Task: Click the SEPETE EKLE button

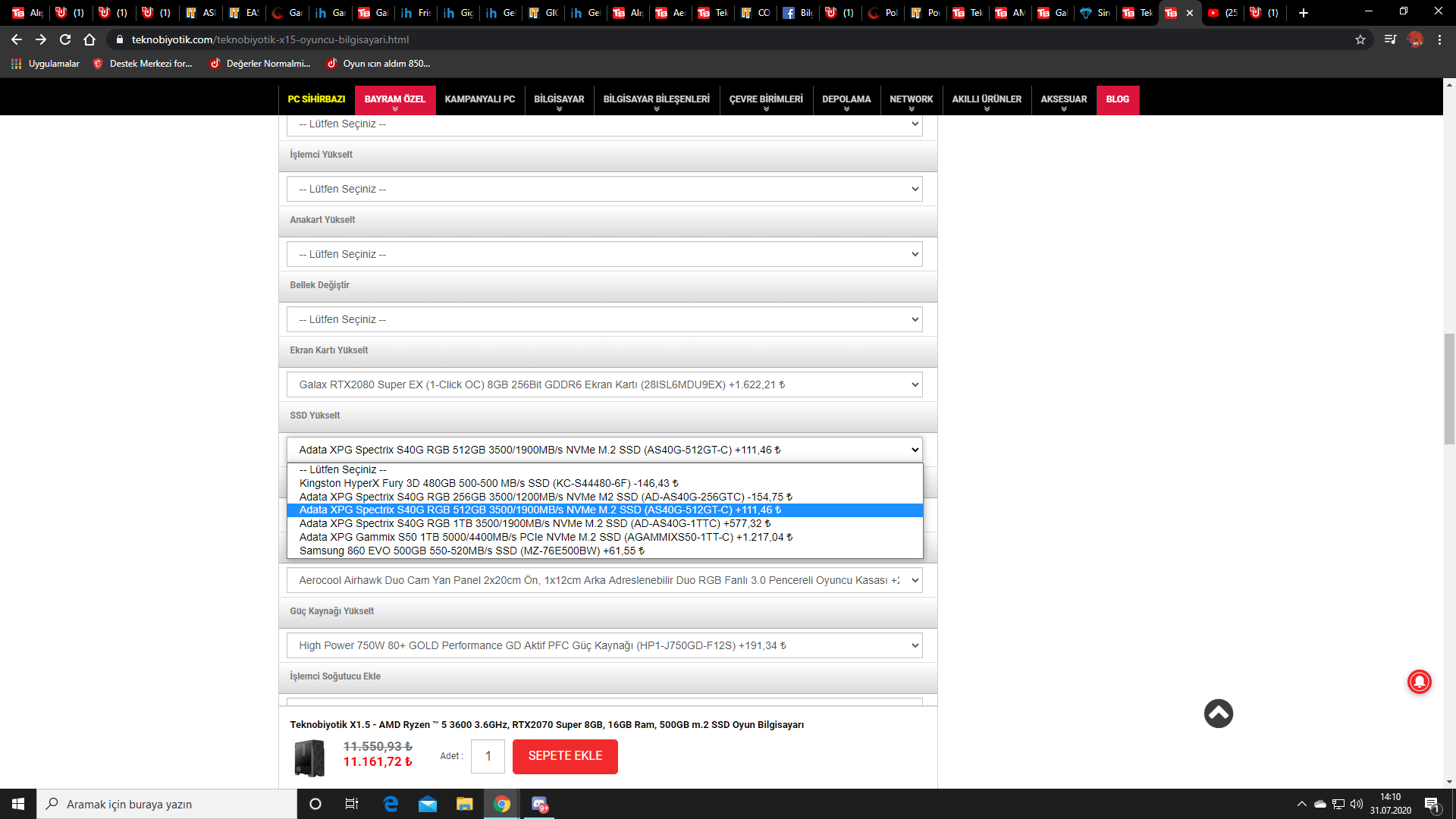Action: (565, 756)
